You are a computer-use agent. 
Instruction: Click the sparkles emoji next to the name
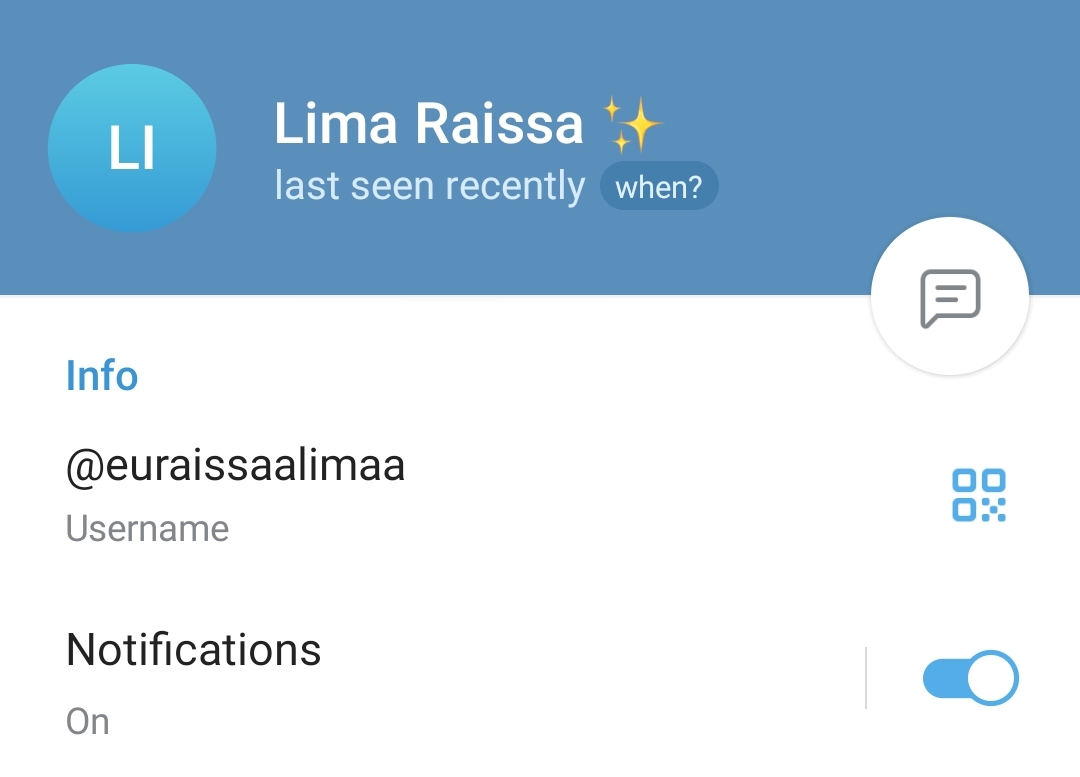pos(632,124)
